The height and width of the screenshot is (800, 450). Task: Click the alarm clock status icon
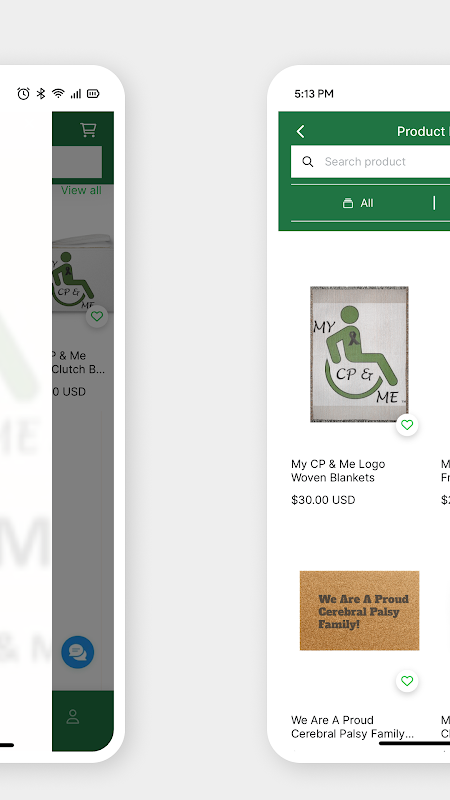click(23, 93)
